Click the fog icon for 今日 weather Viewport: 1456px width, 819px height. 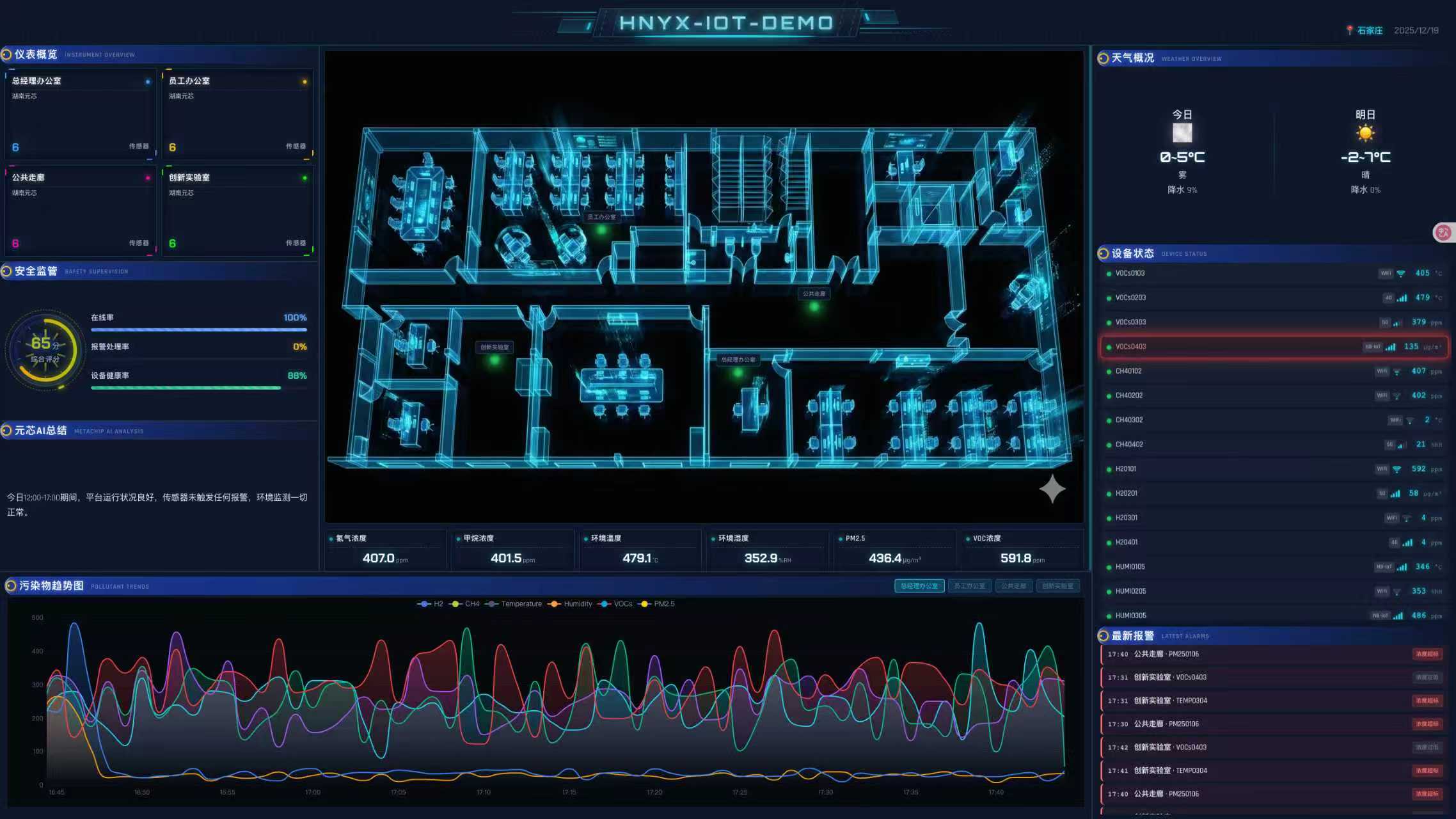pyautogui.click(x=1182, y=133)
